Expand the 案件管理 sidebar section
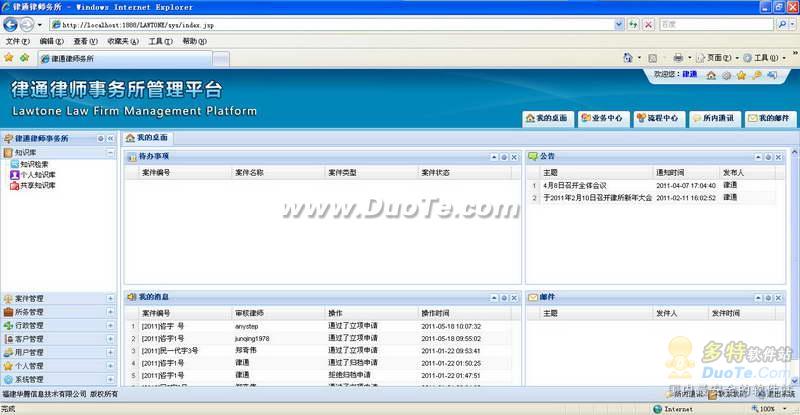This screenshot has height=415, width=800. click(110, 298)
